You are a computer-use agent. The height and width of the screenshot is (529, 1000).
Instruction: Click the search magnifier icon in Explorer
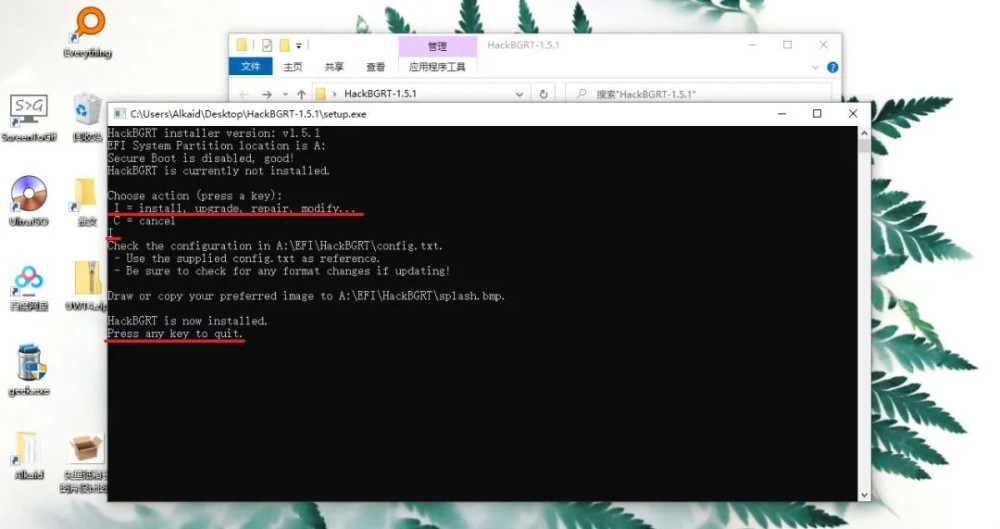(581, 94)
